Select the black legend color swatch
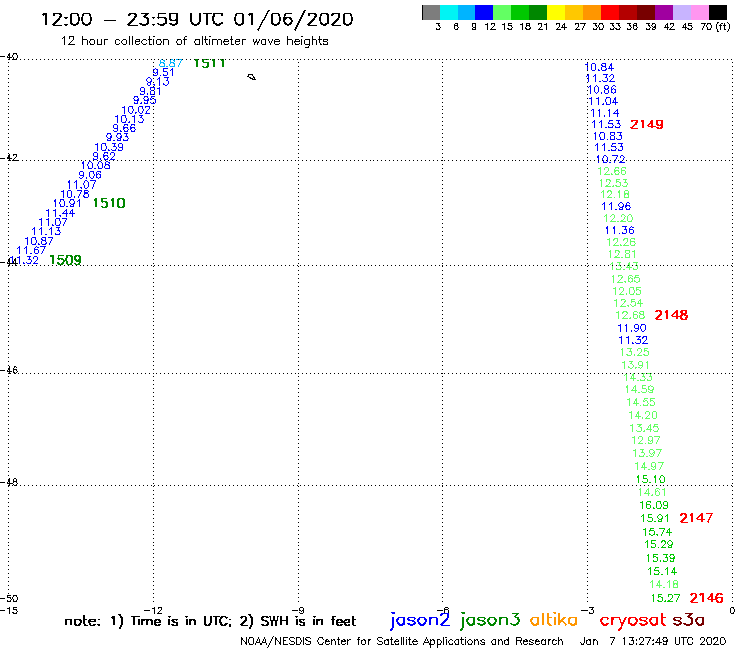The width and height of the screenshot is (740, 650). (718, 12)
